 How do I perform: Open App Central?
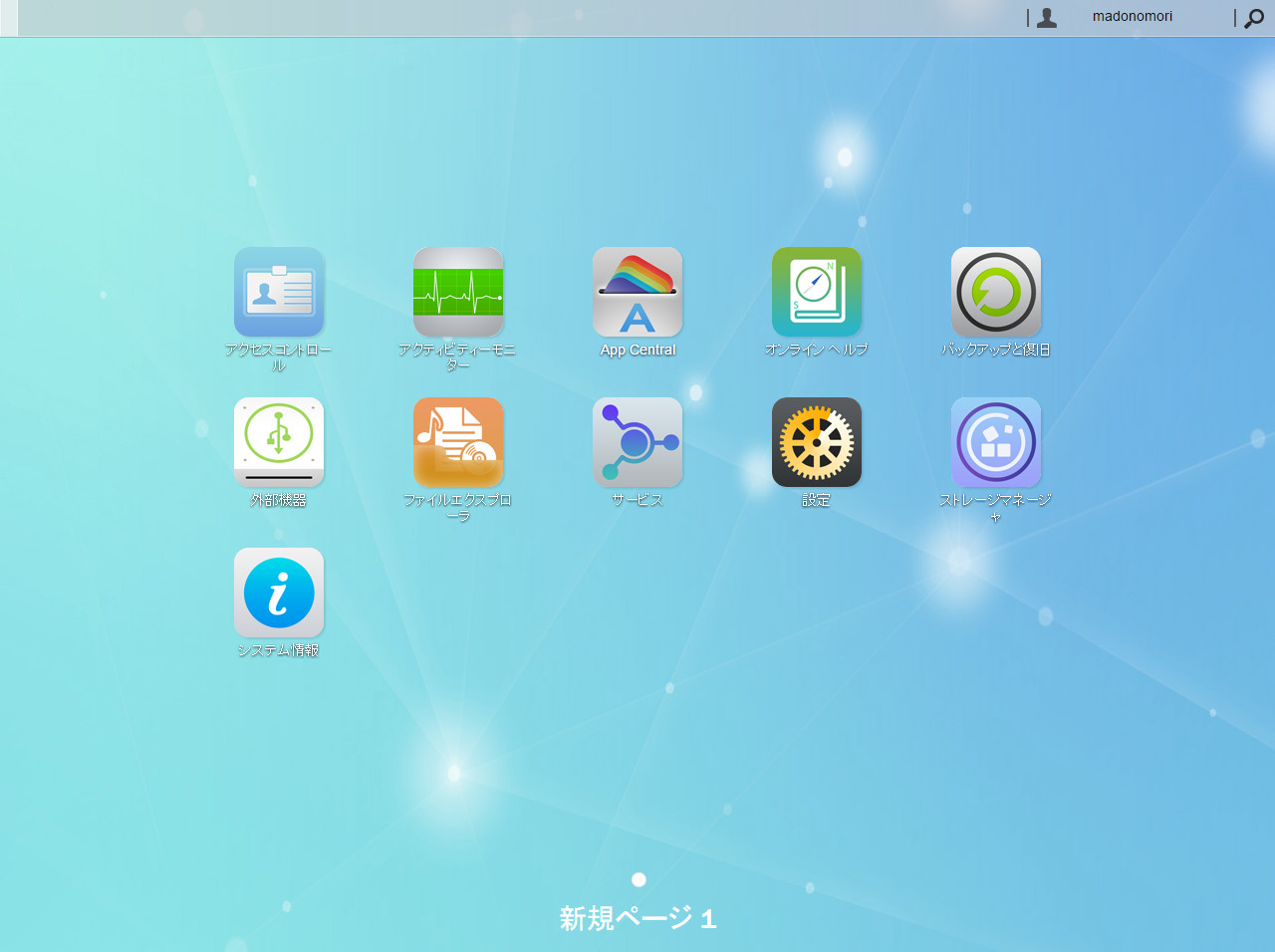tap(637, 292)
